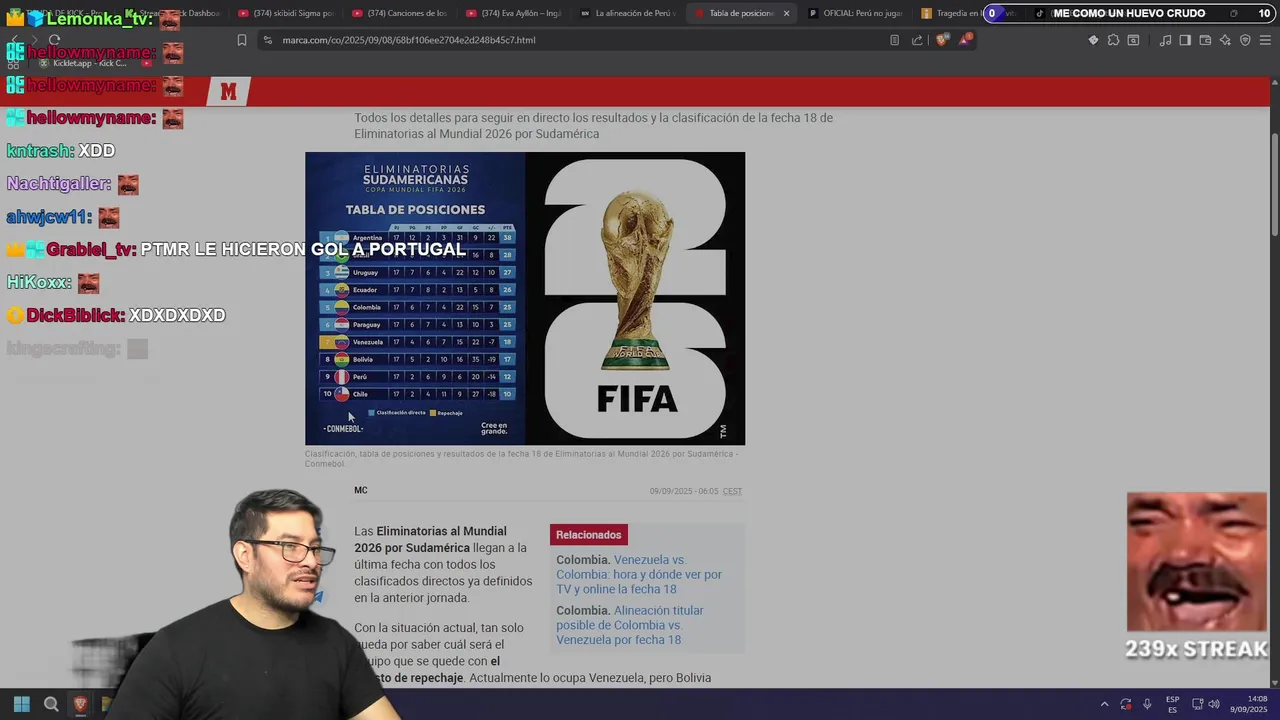The height and width of the screenshot is (720, 1280).
Task: Click kntrash XDD chat message
Action: [61, 151]
